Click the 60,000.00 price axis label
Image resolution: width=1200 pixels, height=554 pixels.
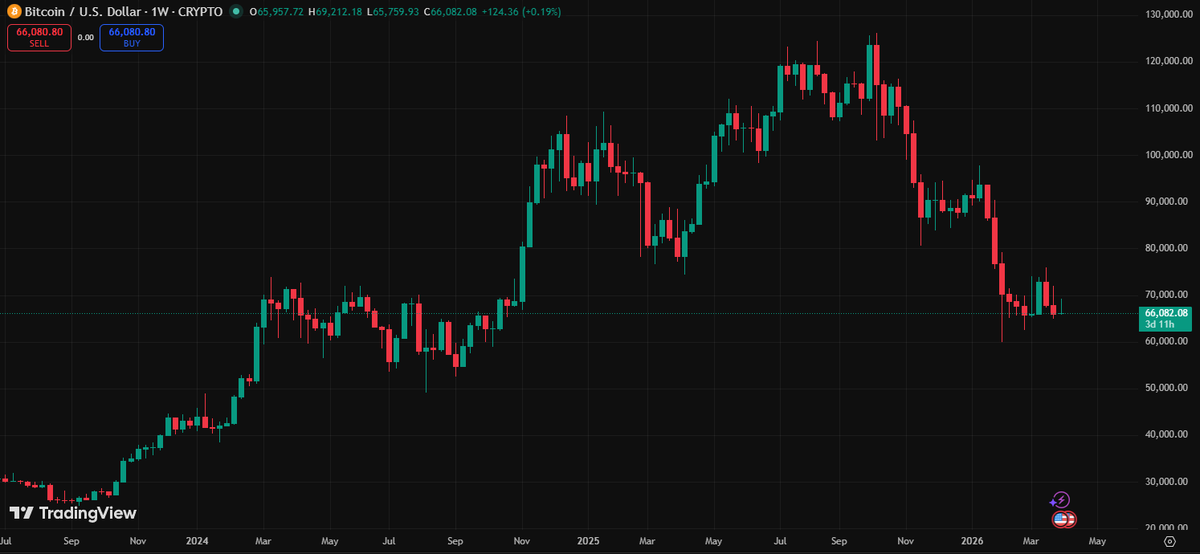1167,341
